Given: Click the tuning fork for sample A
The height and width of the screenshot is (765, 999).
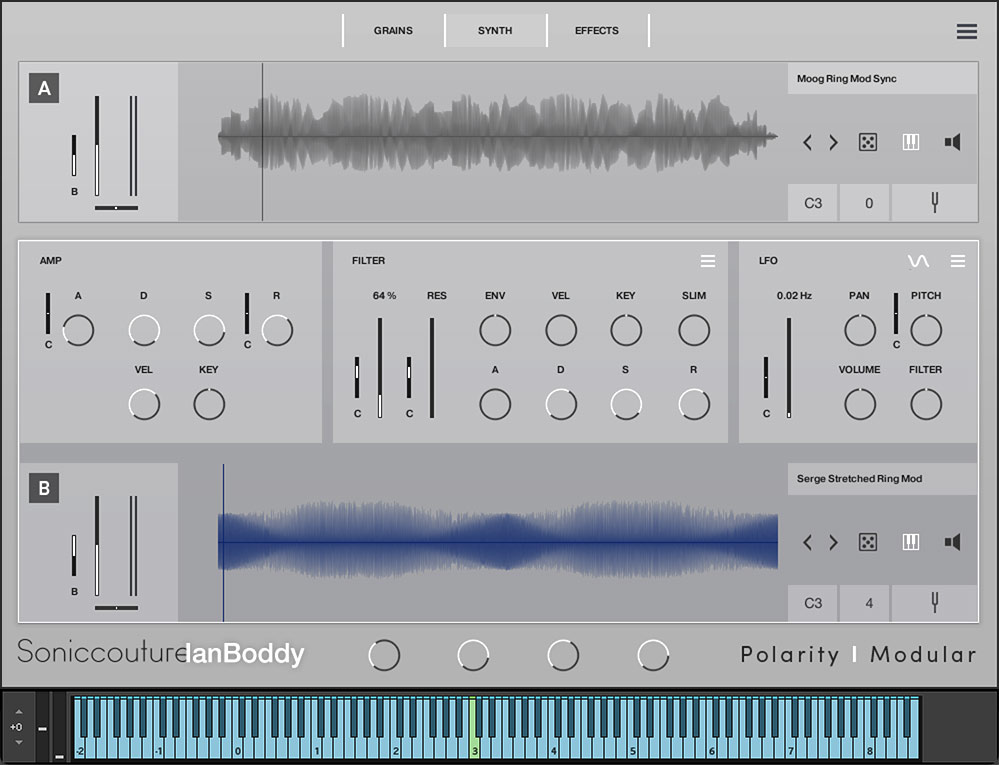Looking at the screenshot, I should 933,202.
